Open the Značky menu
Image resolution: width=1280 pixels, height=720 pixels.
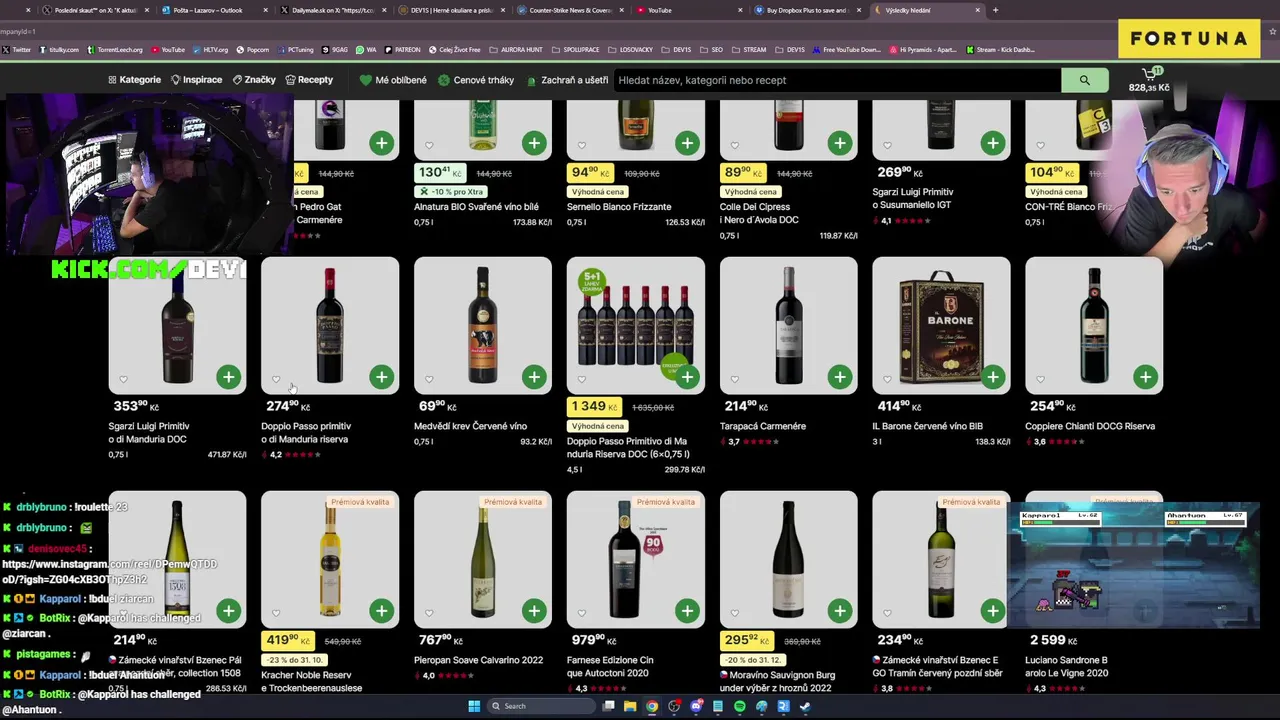tap(254, 80)
